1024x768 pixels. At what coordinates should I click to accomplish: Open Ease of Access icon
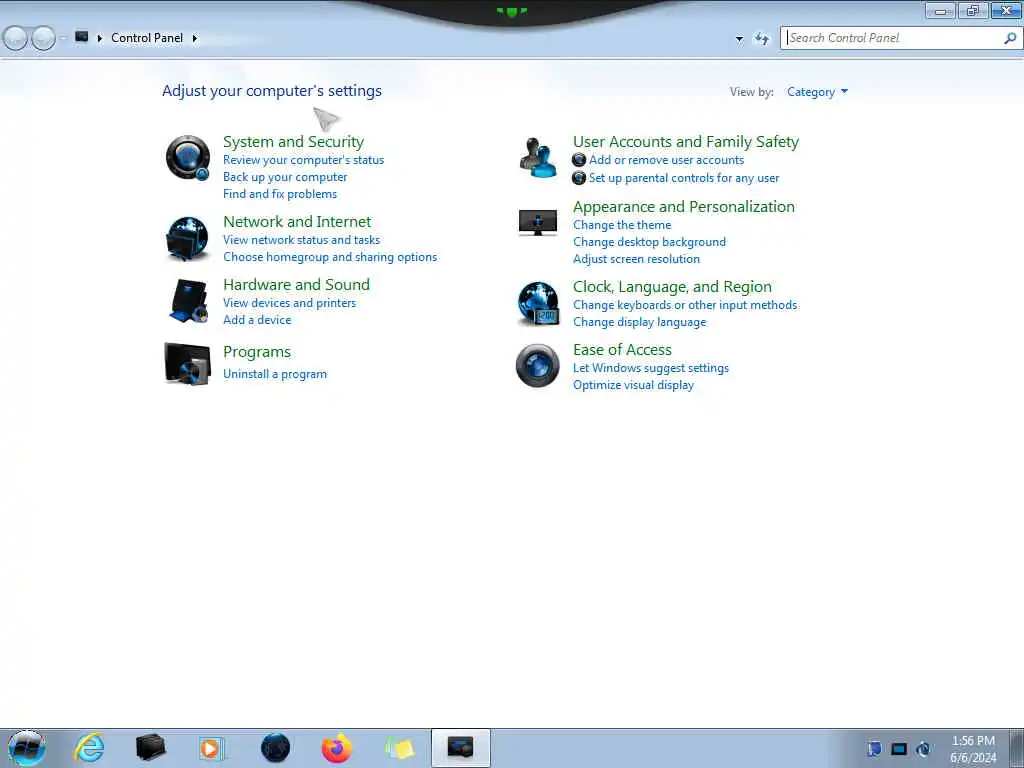[x=537, y=366]
